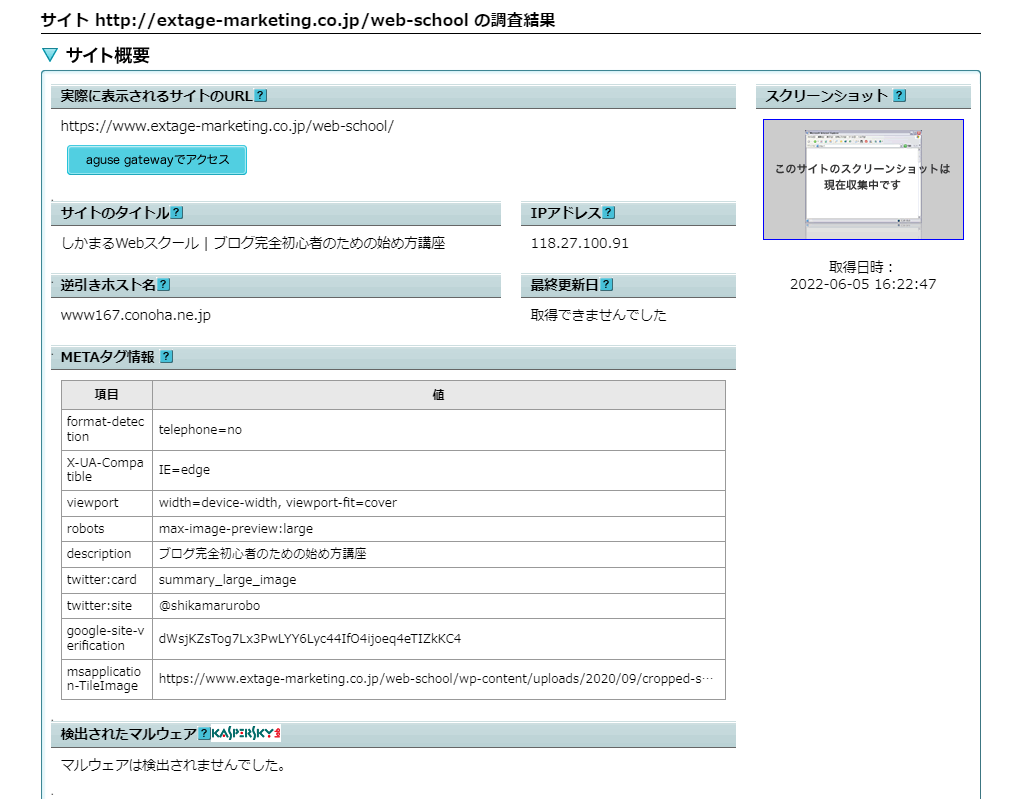Select hostname www167.conoha.ne.jp

(136, 315)
